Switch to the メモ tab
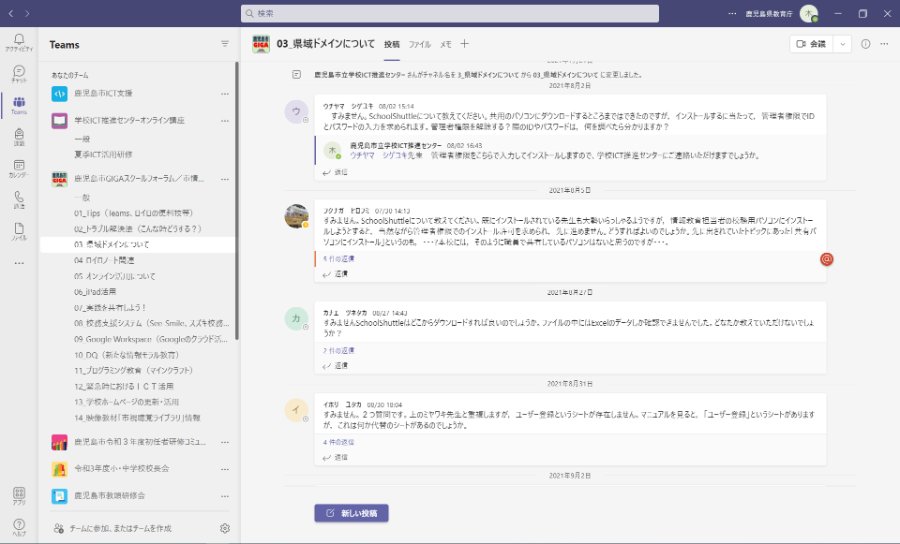The width and height of the screenshot is (900, 544). click(446, 44)
